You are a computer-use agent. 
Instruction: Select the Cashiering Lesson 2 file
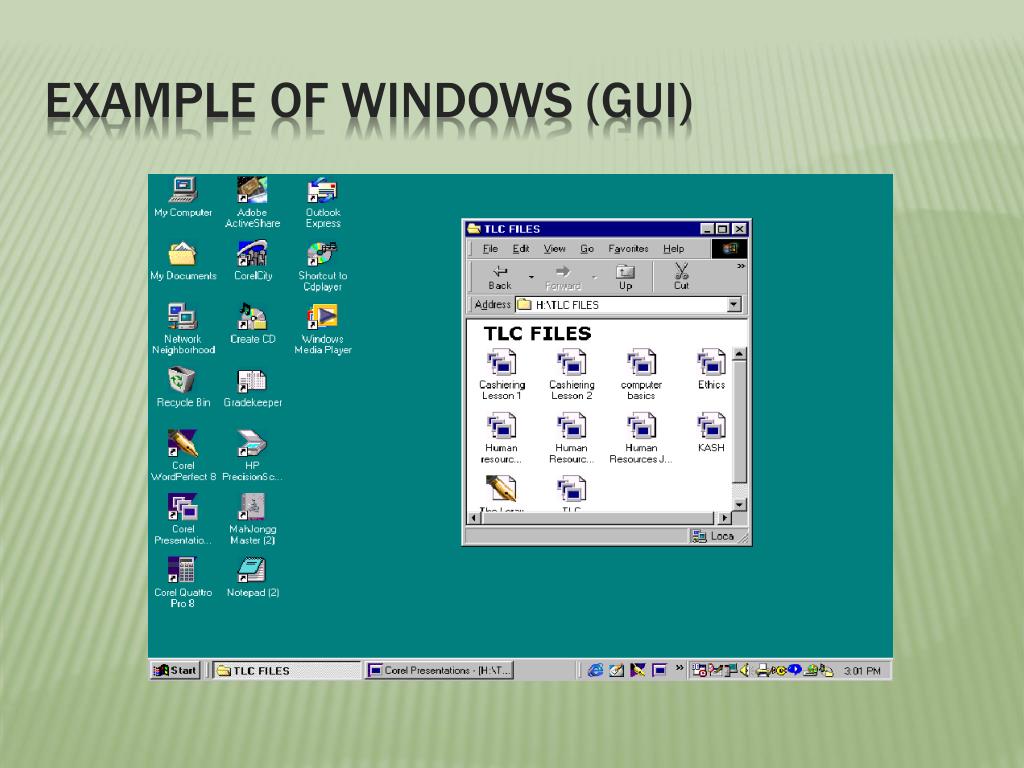[571, 375]
